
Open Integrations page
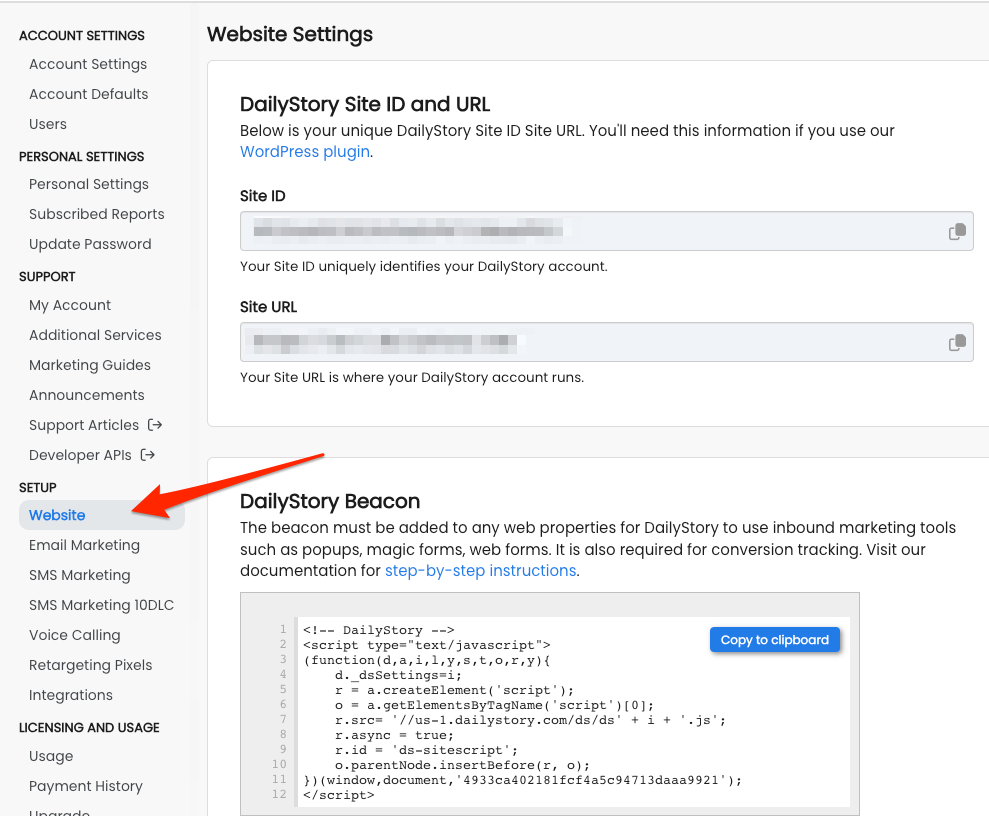coord(71,695)
